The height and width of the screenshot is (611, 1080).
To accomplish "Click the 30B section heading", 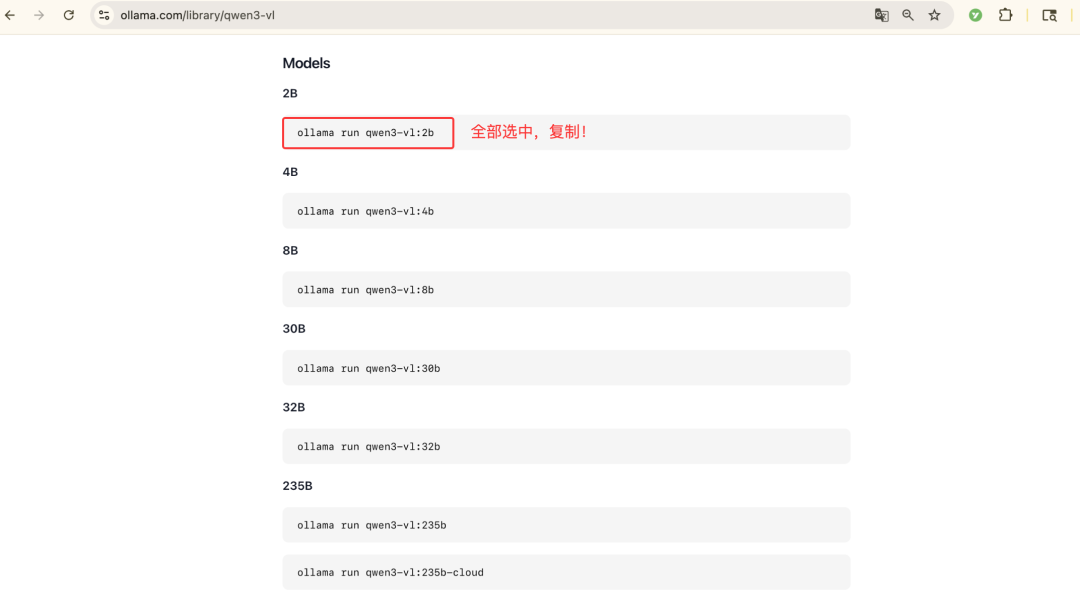I will (294, 329).
